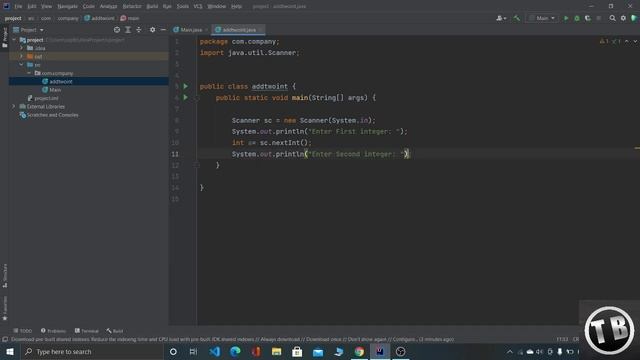
Task: Toggle the Favorites sidebar tool window button
Action: (4, 308)
